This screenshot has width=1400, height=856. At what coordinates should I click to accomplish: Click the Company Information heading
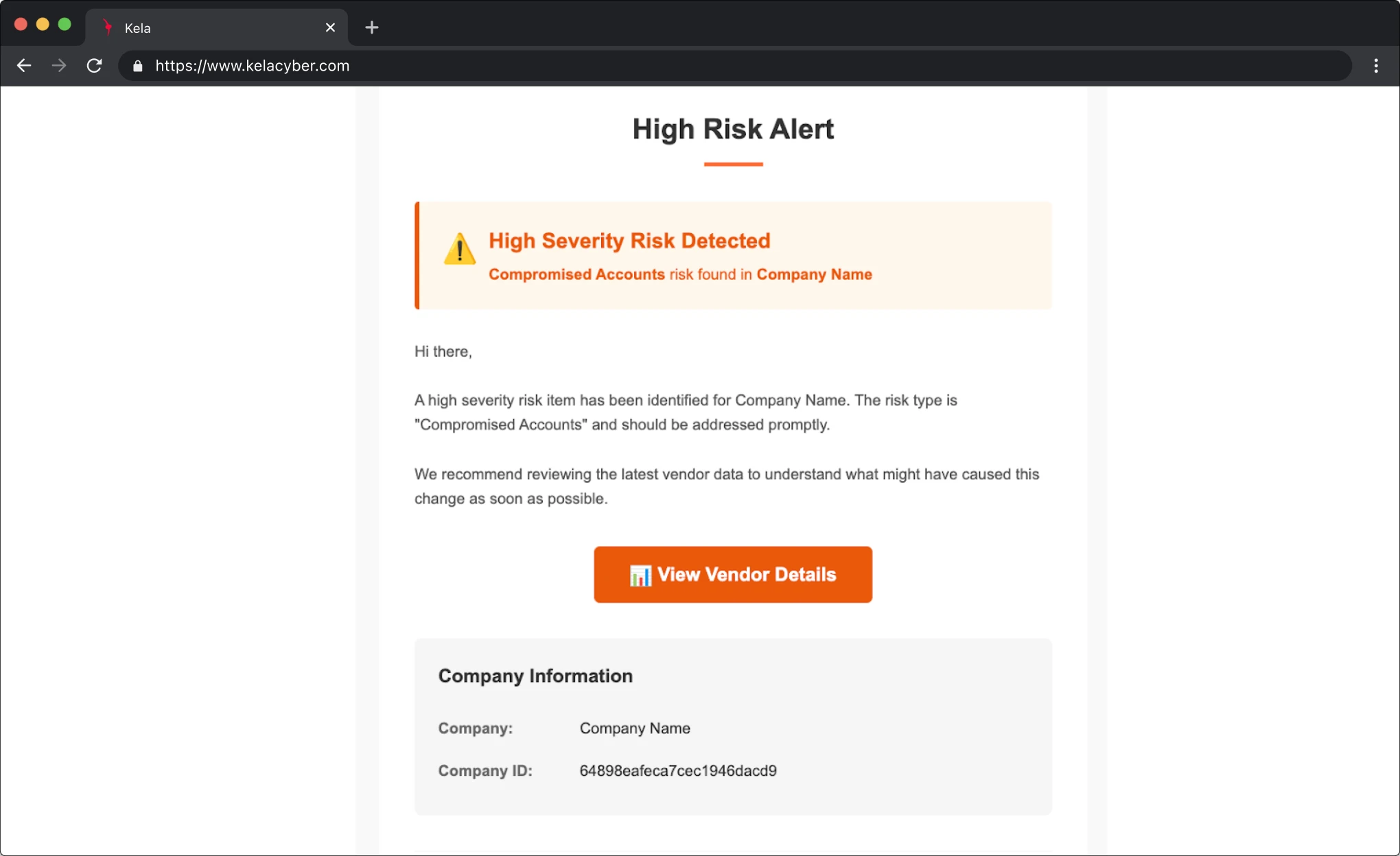pyautogui.click(x=535, y=676)
